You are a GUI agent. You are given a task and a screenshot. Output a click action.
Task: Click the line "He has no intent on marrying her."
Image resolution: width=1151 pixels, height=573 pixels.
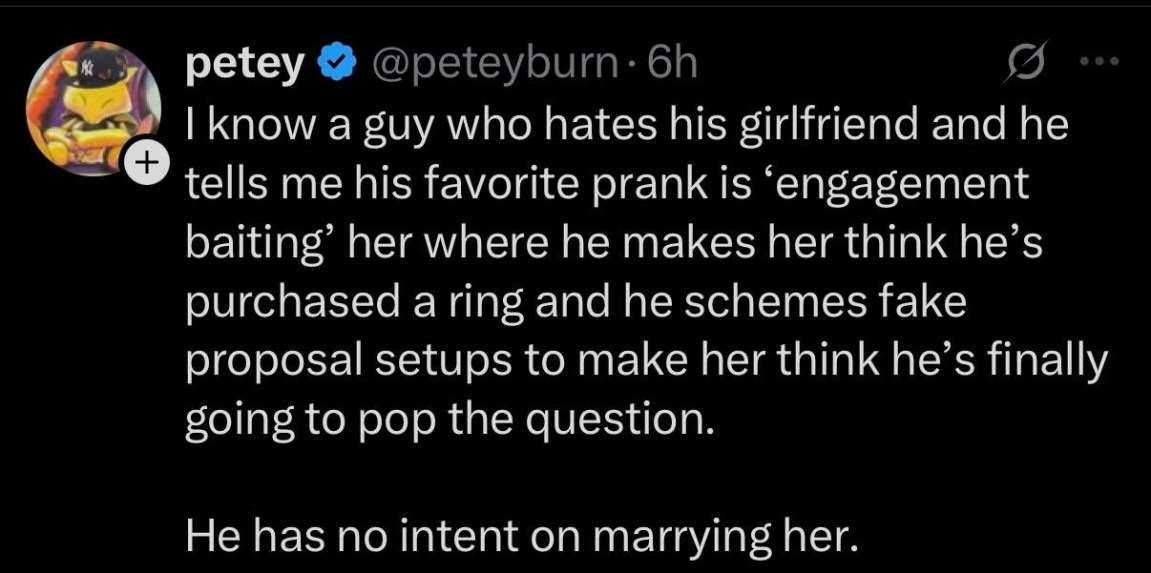[x=521, y=539]
